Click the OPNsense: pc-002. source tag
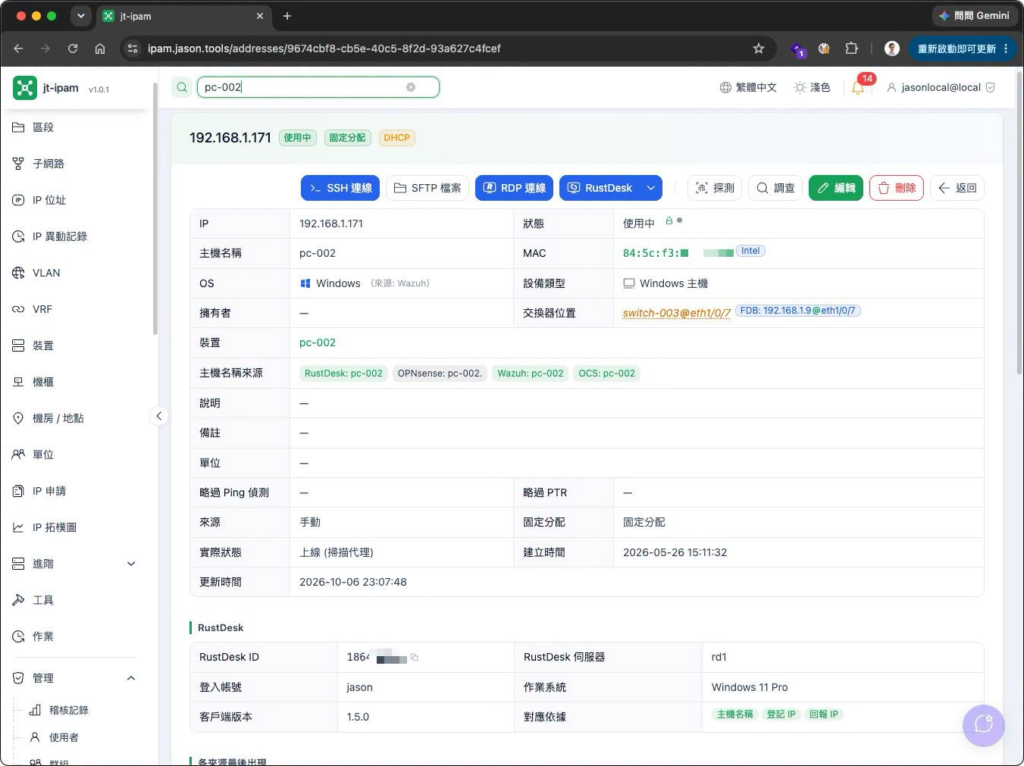1024x766 pixels. (440, 373)
